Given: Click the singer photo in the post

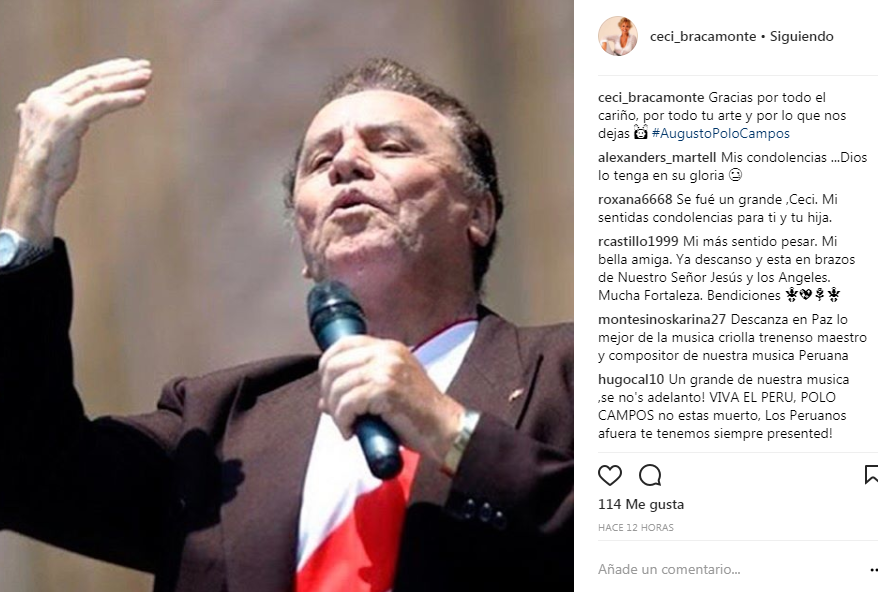Looking at the screenshot, I should 287,296.
